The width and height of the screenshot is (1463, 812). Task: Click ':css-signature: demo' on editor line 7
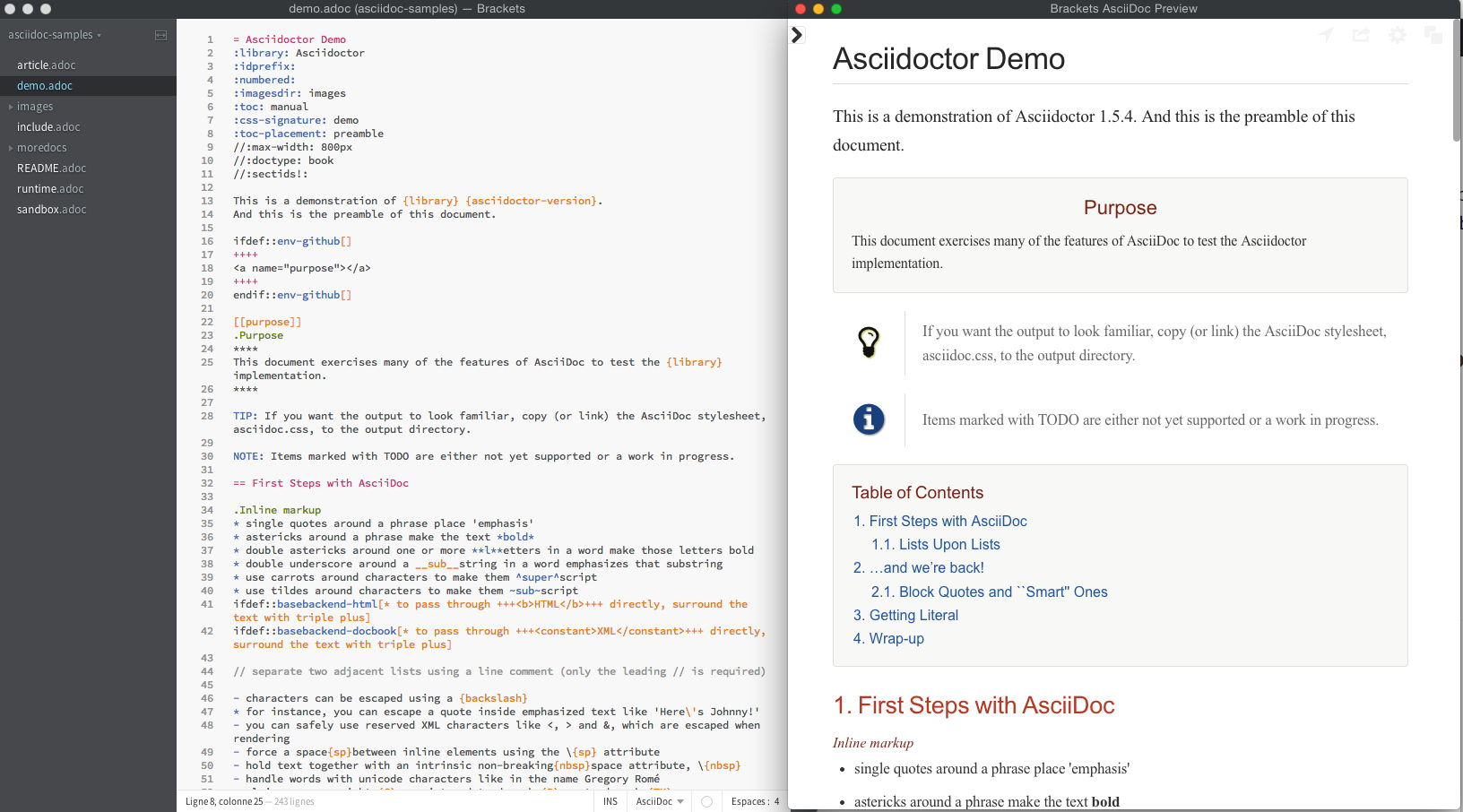(296, 120)
